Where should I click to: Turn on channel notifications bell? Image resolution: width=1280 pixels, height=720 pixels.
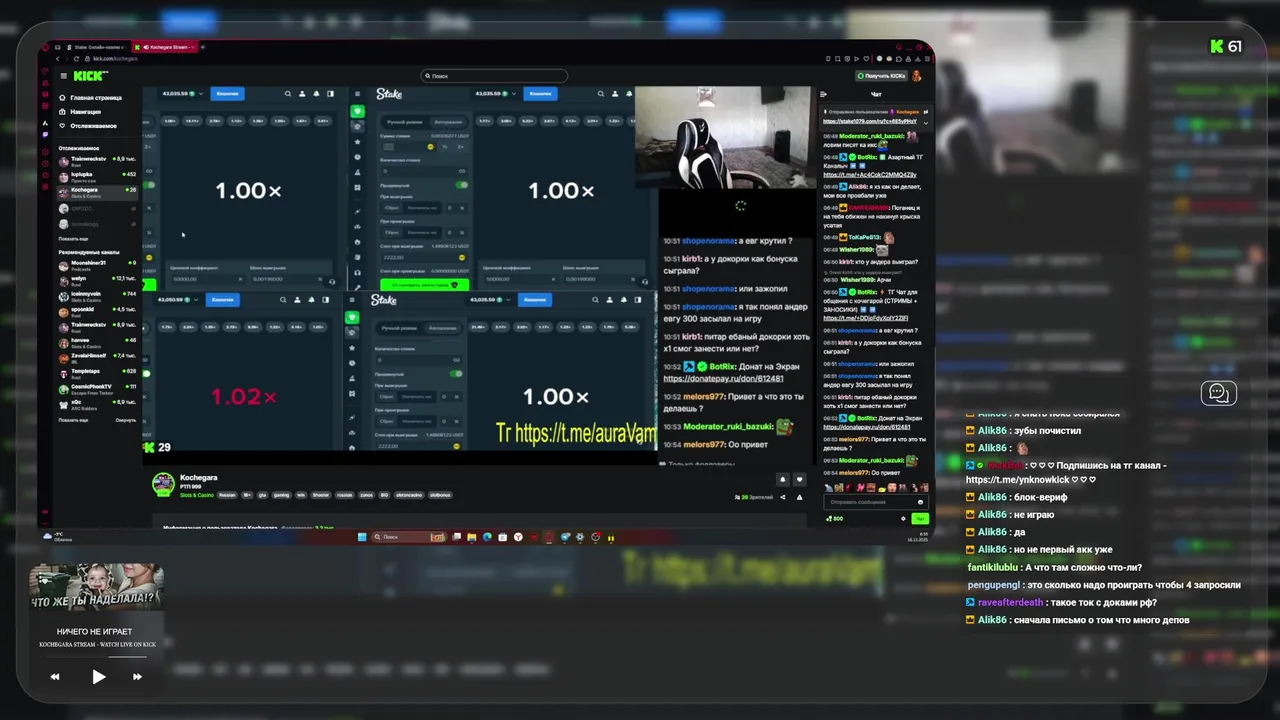click(x=782, y=480)
